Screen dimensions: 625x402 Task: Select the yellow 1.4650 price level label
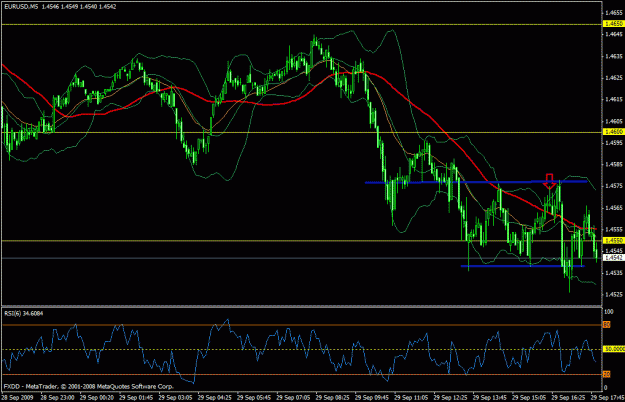613,24
